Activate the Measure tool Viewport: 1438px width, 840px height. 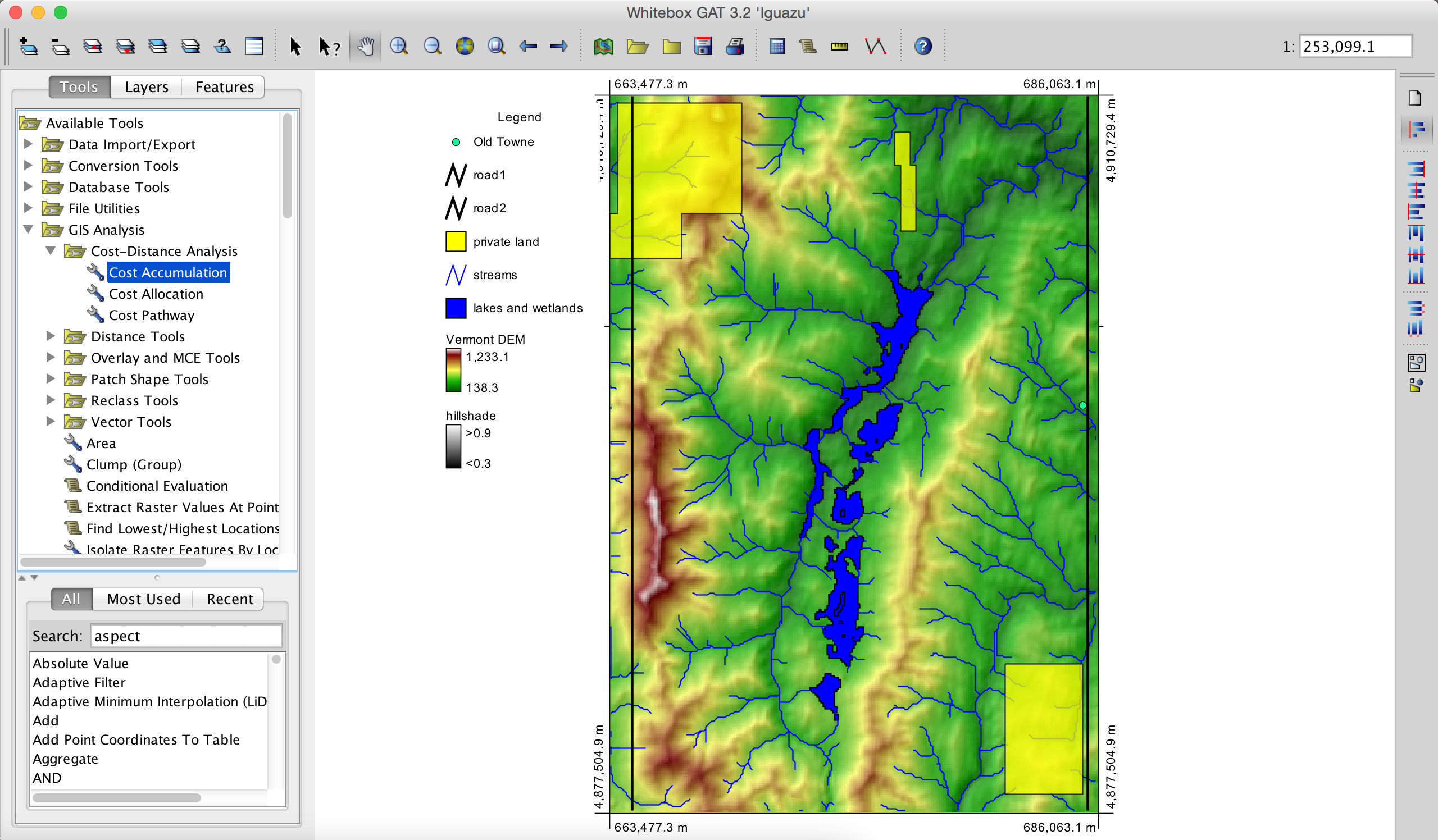[839, 46]
